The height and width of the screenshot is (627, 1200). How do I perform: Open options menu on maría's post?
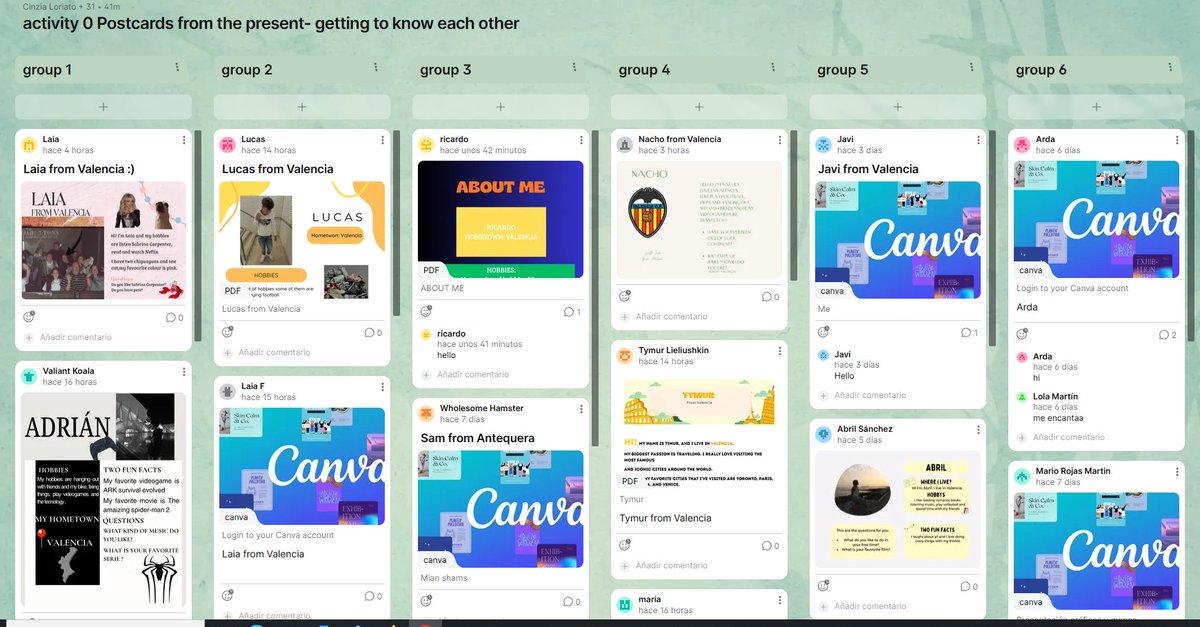click(779, 600)
